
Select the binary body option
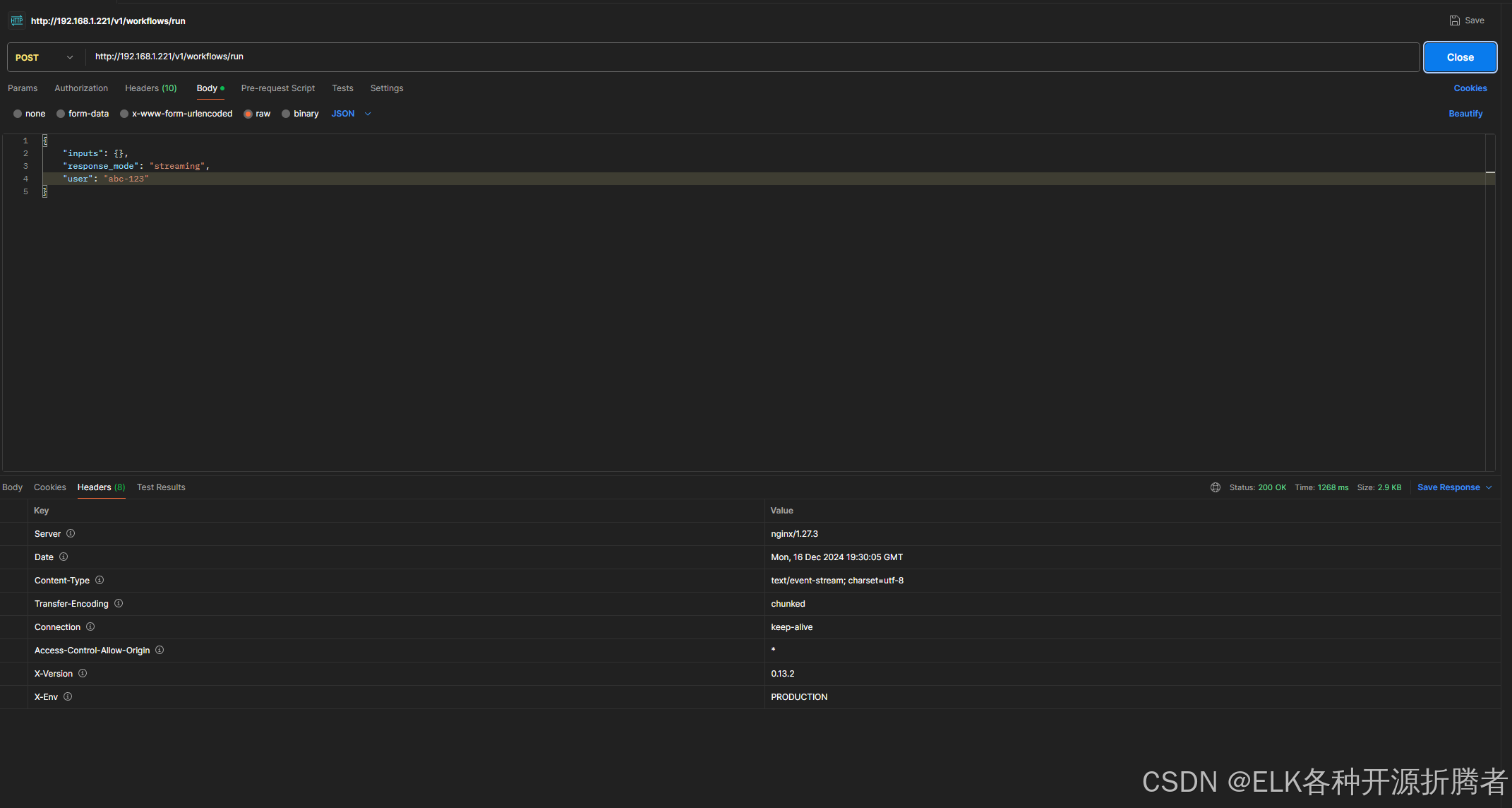286,114
